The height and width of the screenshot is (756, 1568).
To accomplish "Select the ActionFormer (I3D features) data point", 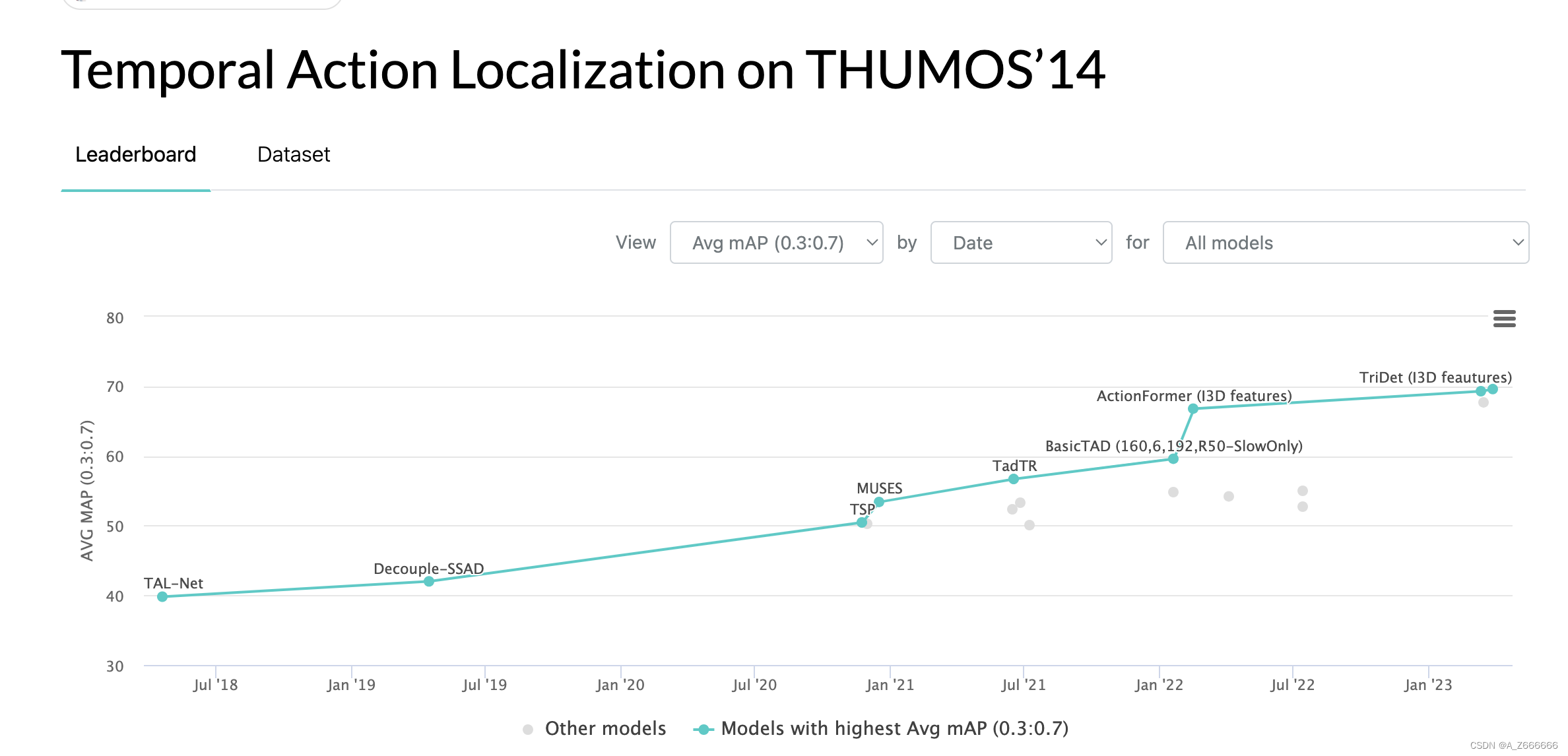I will (1193, 409).
